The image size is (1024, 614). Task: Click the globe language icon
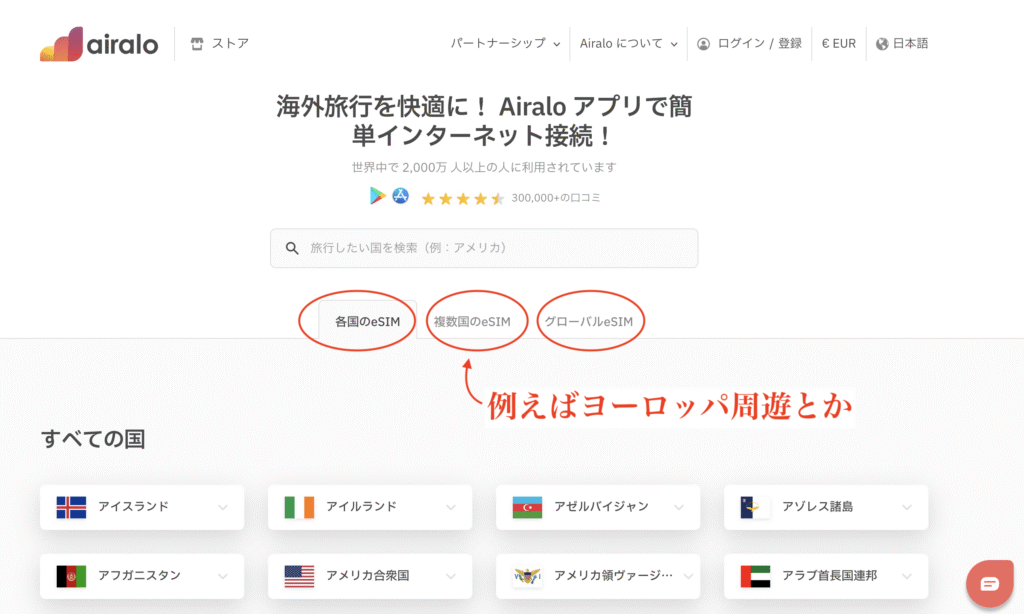(882, 44)
